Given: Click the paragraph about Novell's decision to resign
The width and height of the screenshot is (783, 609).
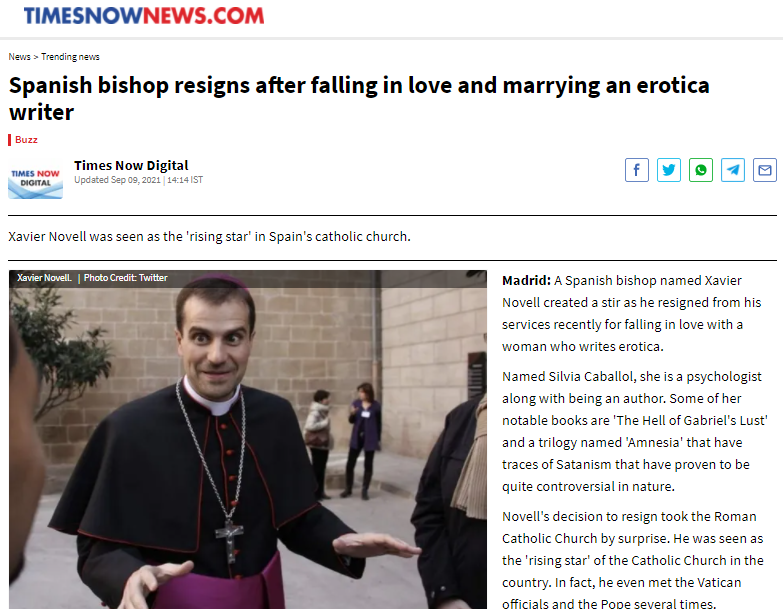Looking at the screenshot, I should 633,559.
